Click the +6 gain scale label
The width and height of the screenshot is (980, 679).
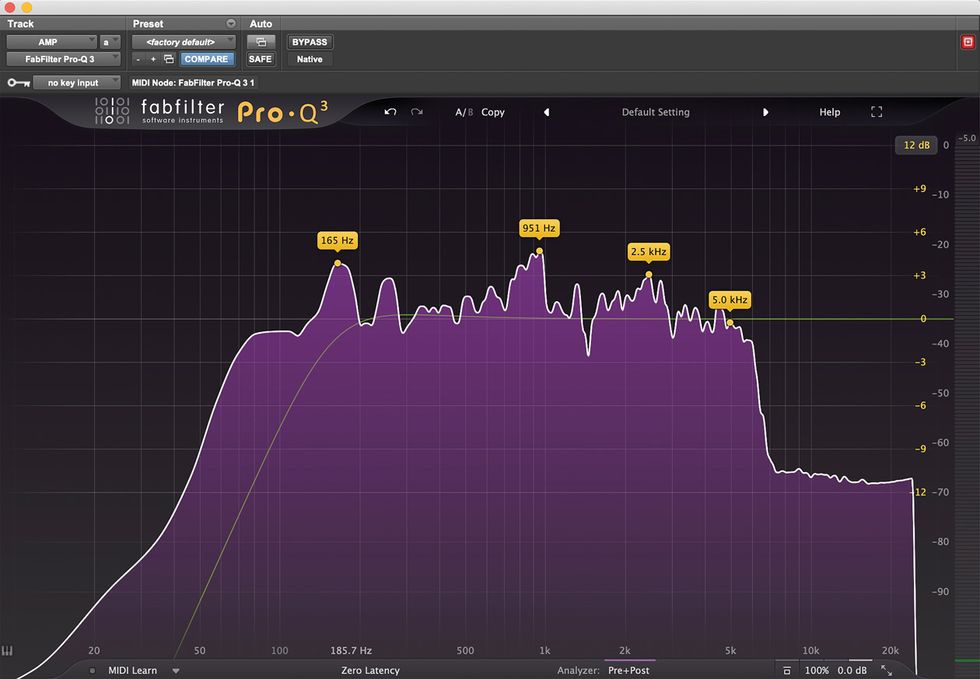[x=919, y=232]
